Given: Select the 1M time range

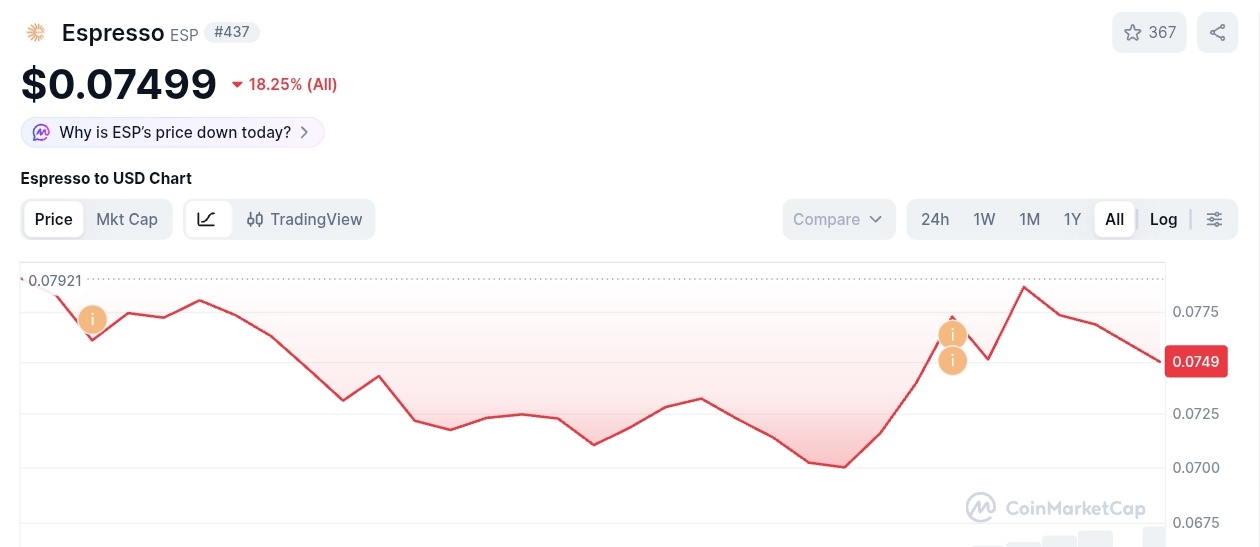Looking at the screenshot, I should pos(1029,220).
